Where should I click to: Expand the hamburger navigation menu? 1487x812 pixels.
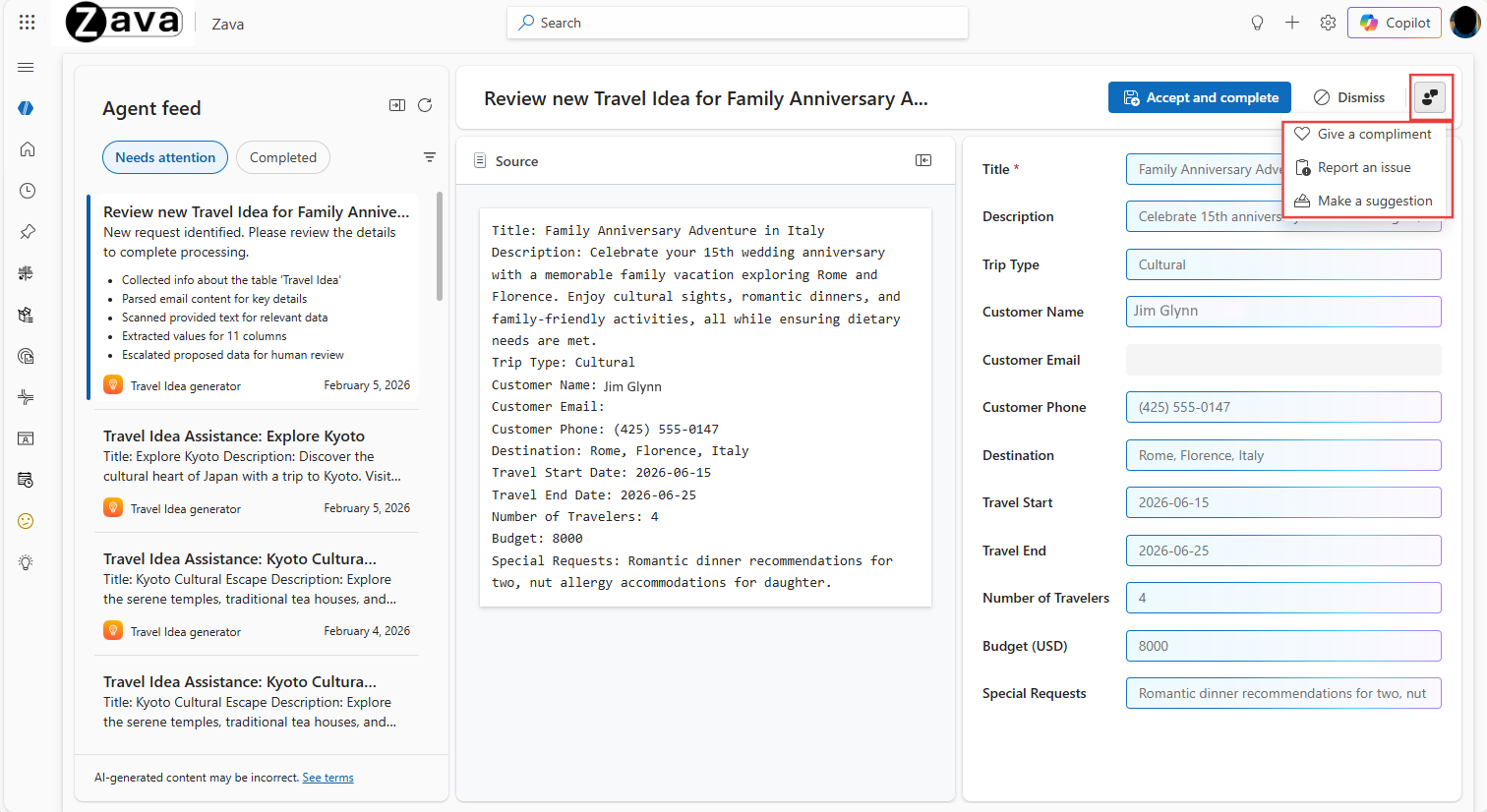(x=27, y=68)
